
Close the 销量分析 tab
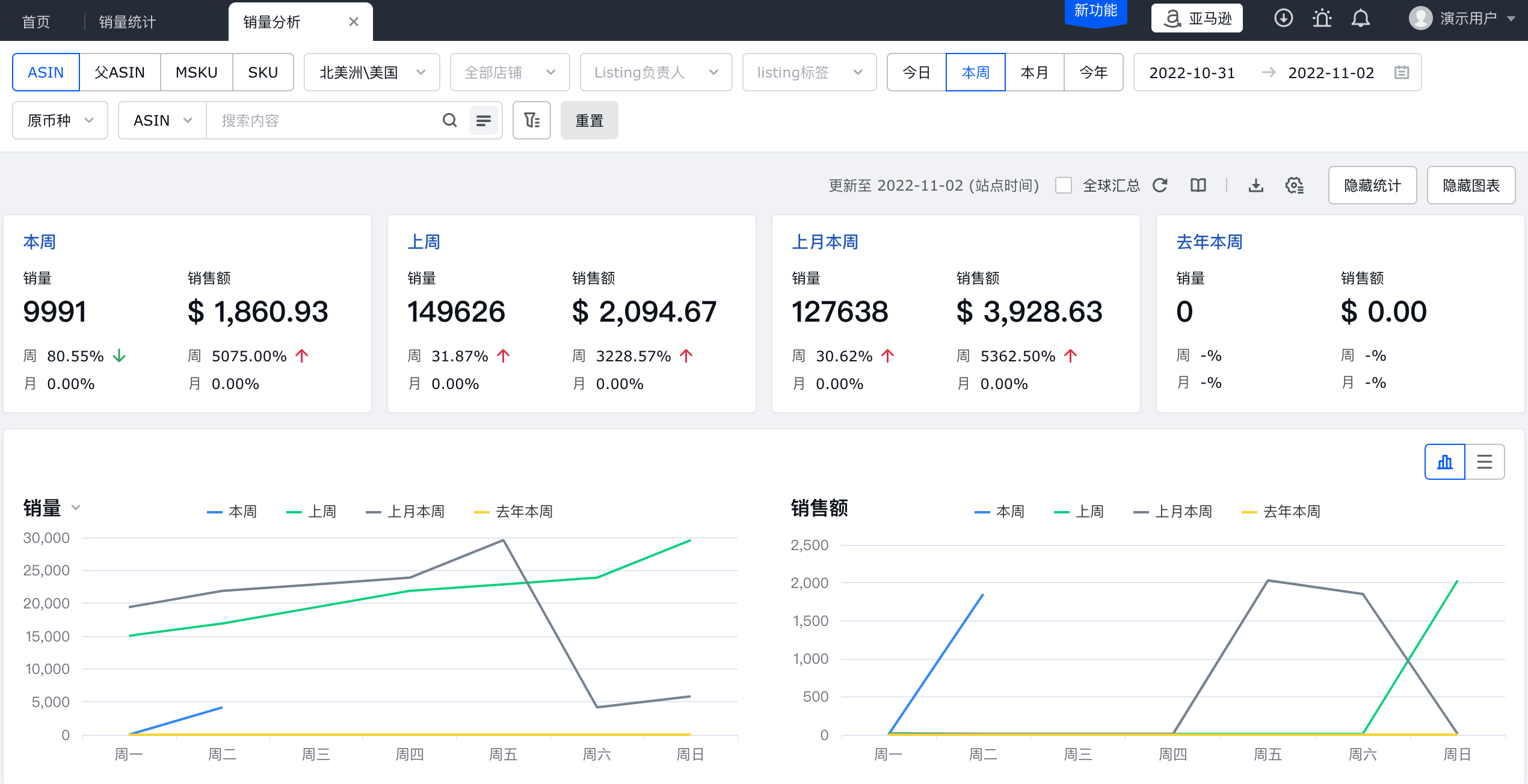[354, 22]
